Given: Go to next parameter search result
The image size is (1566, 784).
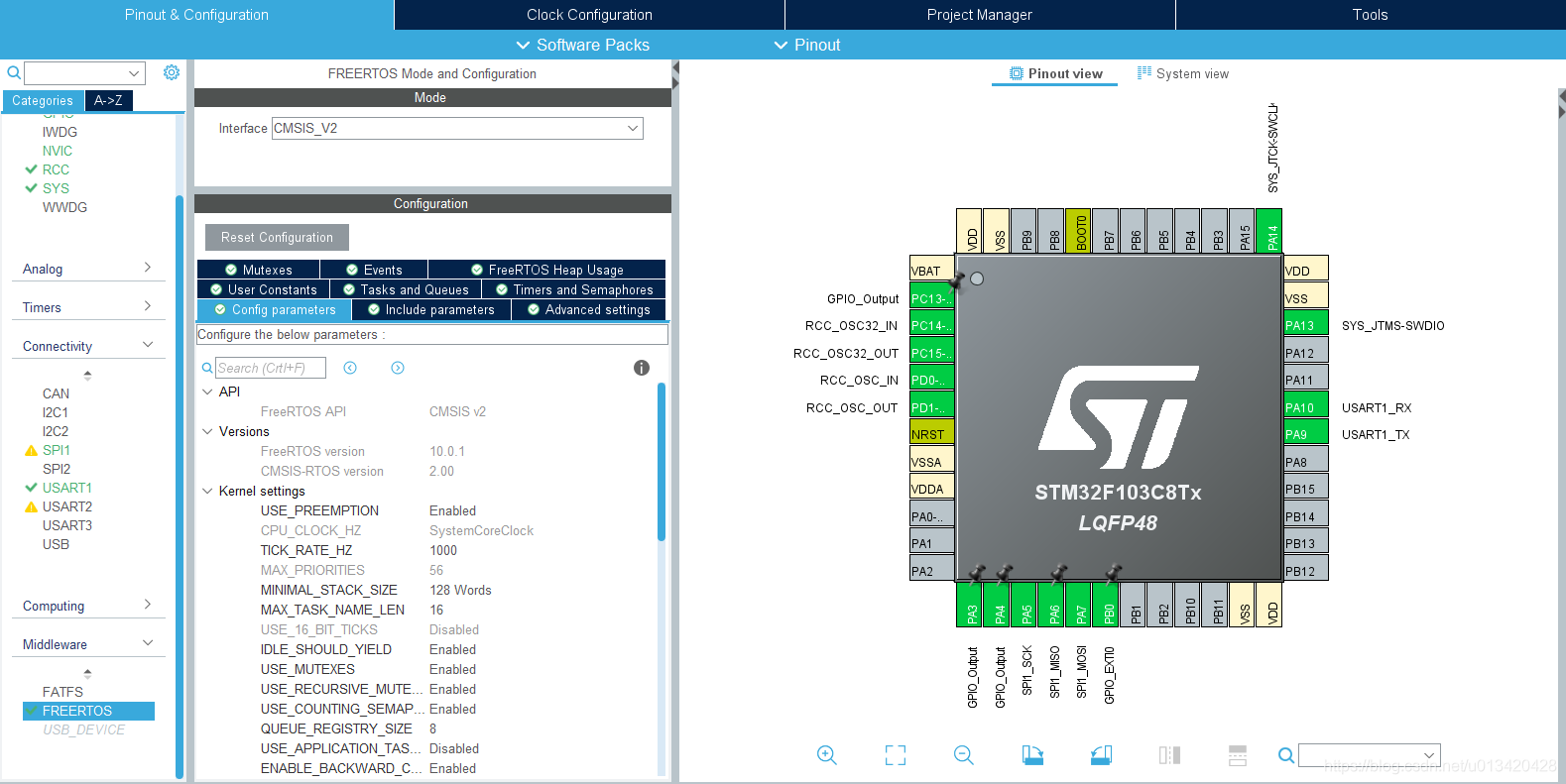Looking at the screenshot, I should tap(398, 368).
